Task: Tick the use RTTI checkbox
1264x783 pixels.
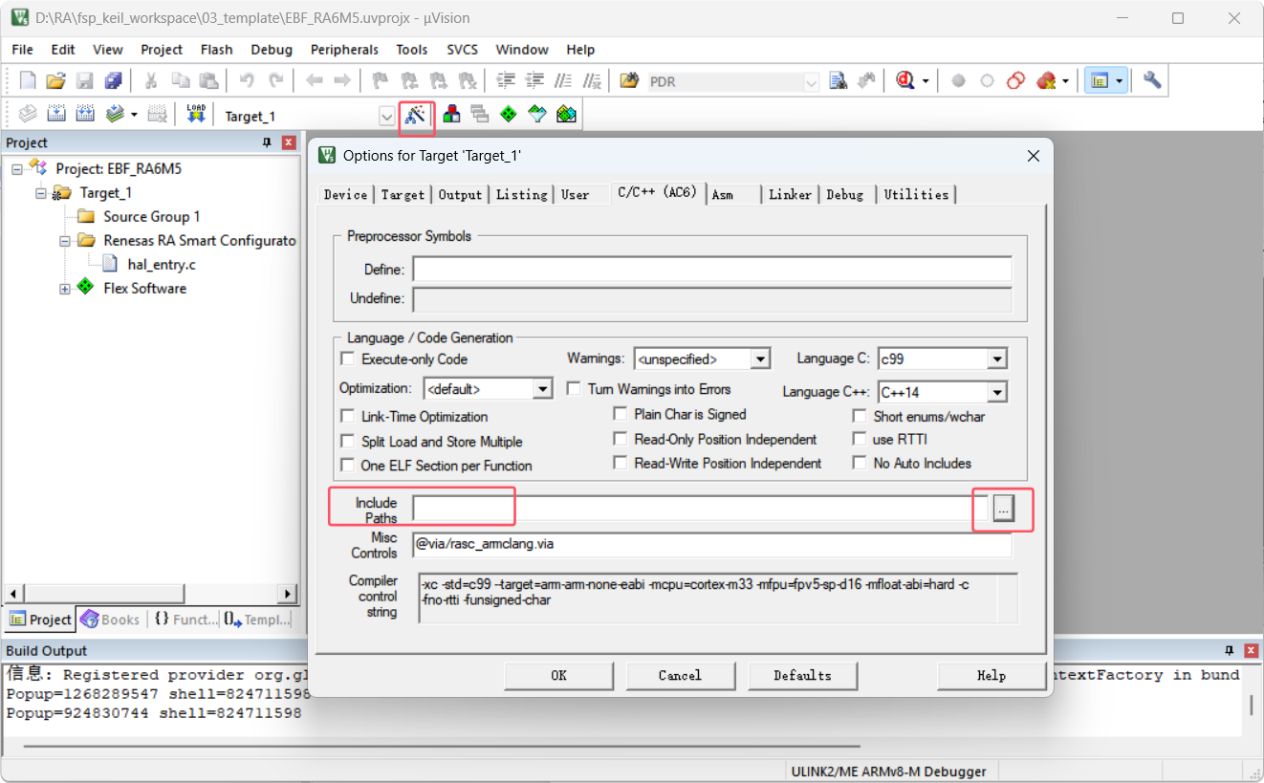Action: pos(859,439)
